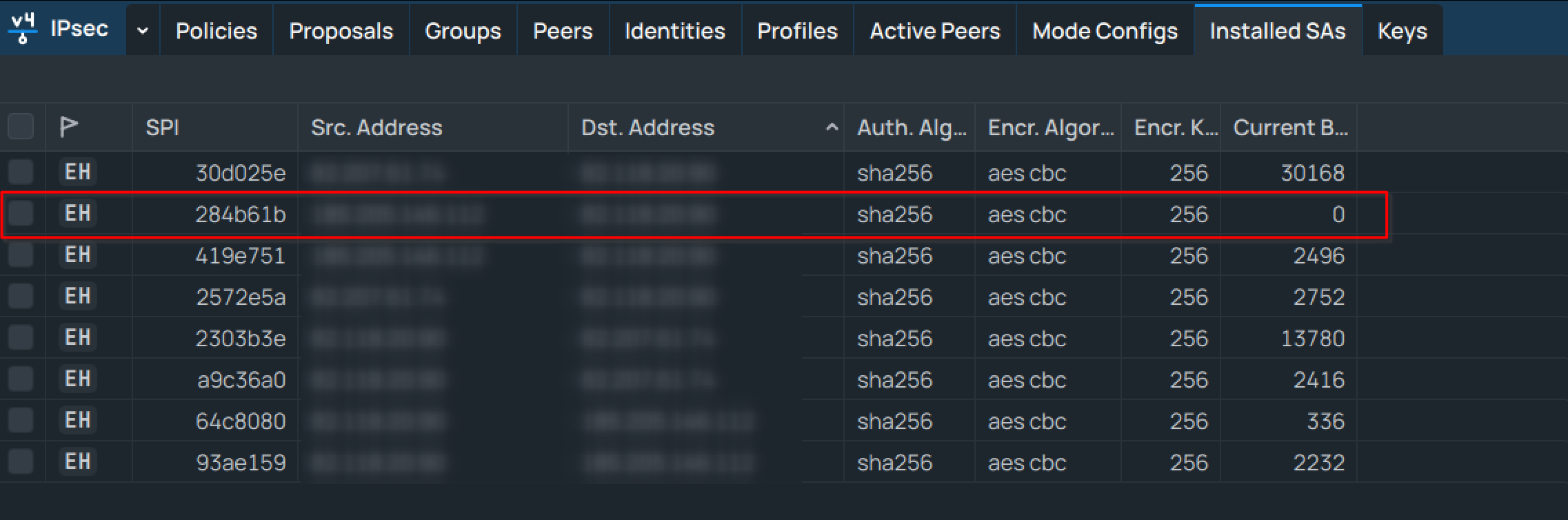Check the row checkbox for SPI 284b61b
Image resolution: width=1568 pixels, height=520 pixels.
[21, 214]
